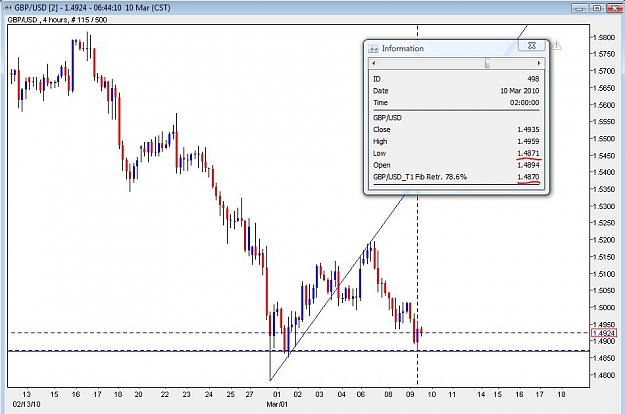Click the date axis label 27
The width and height of the screenshot is (625, 414).
tap(249, 394)
